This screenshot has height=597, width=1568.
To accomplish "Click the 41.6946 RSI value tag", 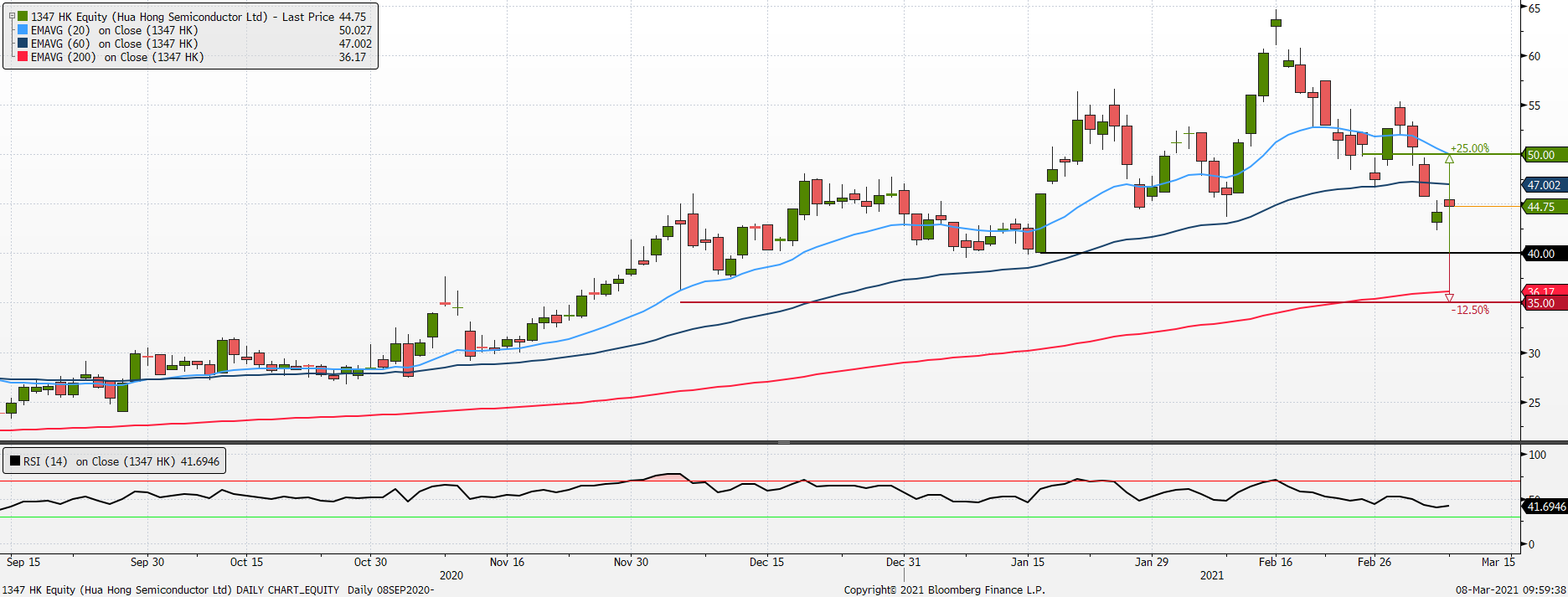I will click(x=1544, y=507).
